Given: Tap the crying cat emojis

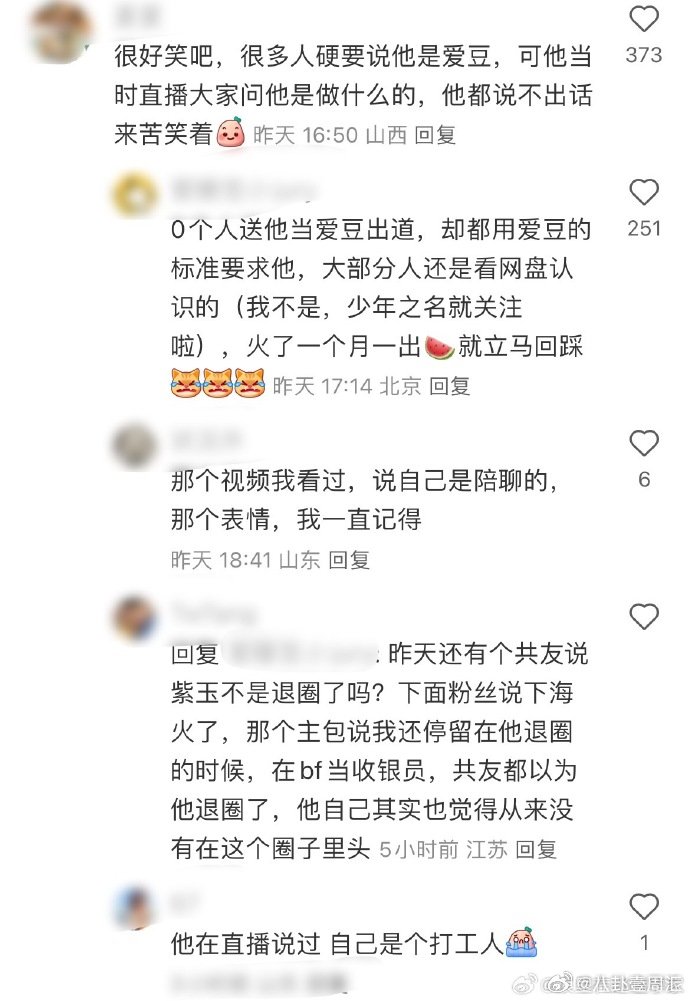Looking at the screenshot, I should coord(218,384).
